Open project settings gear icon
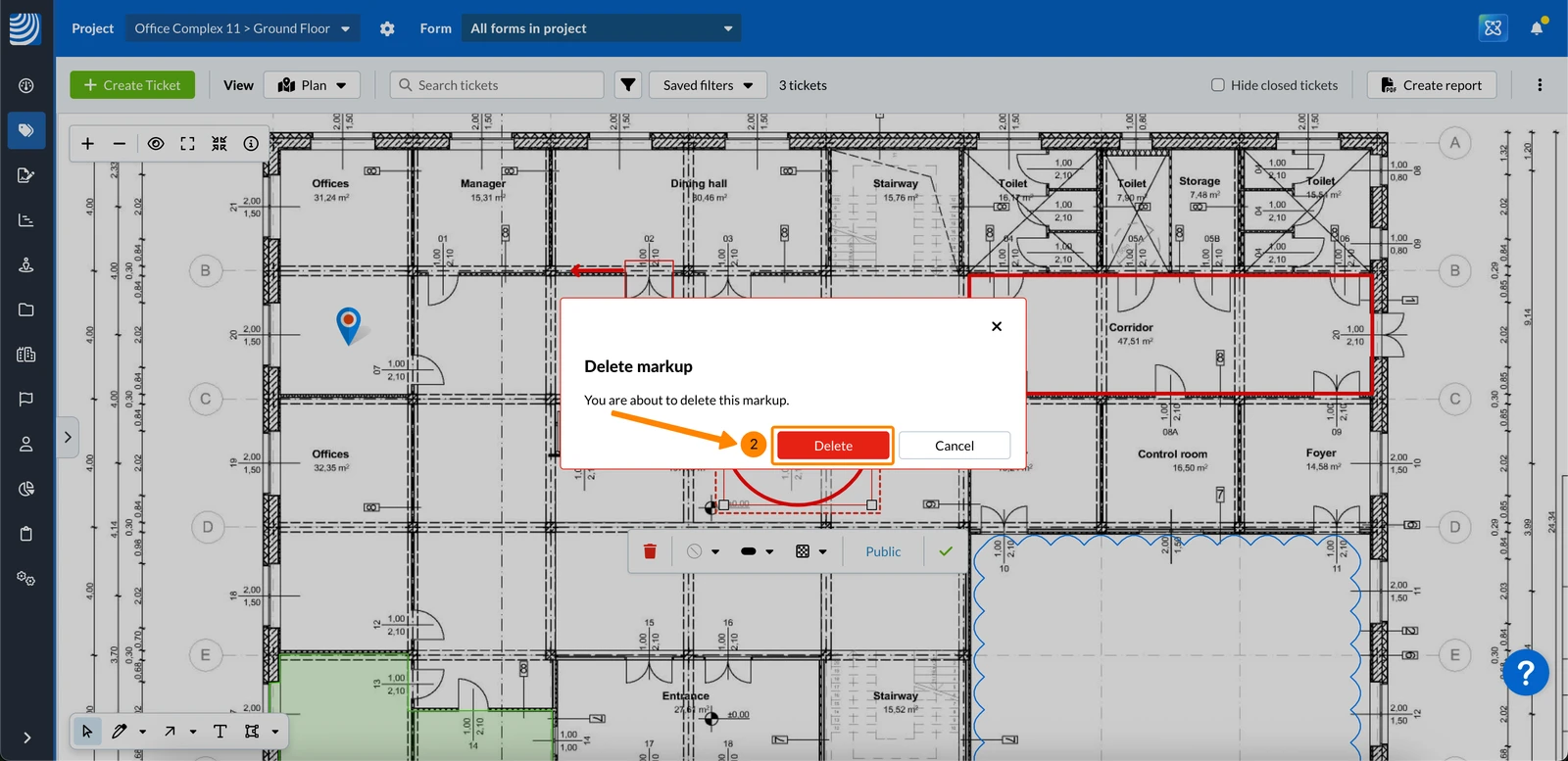This screenshot has width=1568, height=761. tap(387, 28)
